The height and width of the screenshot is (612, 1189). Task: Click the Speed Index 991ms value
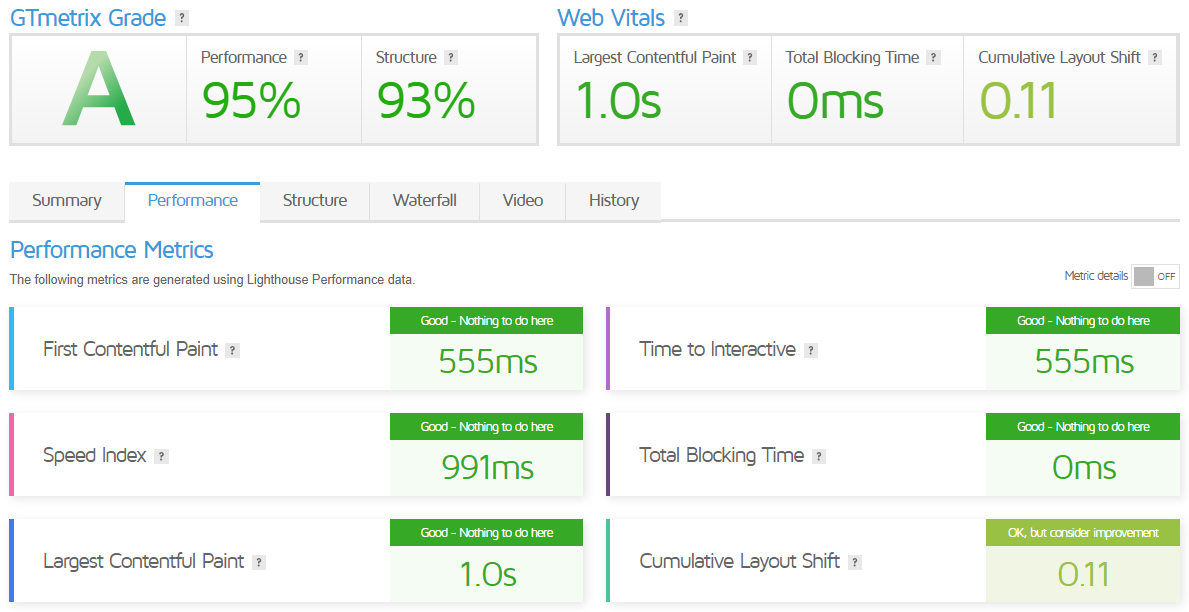pos(488,468)
